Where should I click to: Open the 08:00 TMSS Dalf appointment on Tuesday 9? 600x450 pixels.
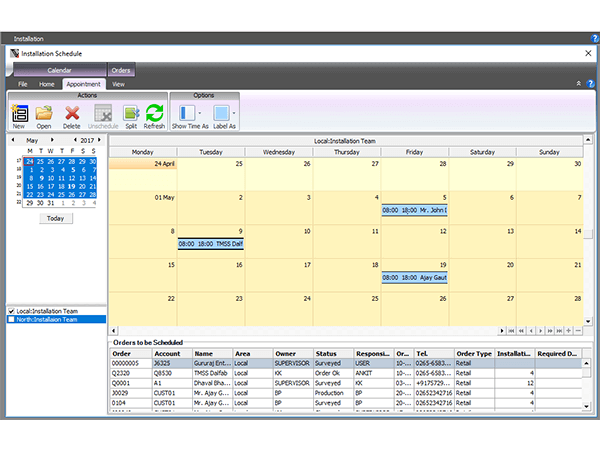pos(210,244)
